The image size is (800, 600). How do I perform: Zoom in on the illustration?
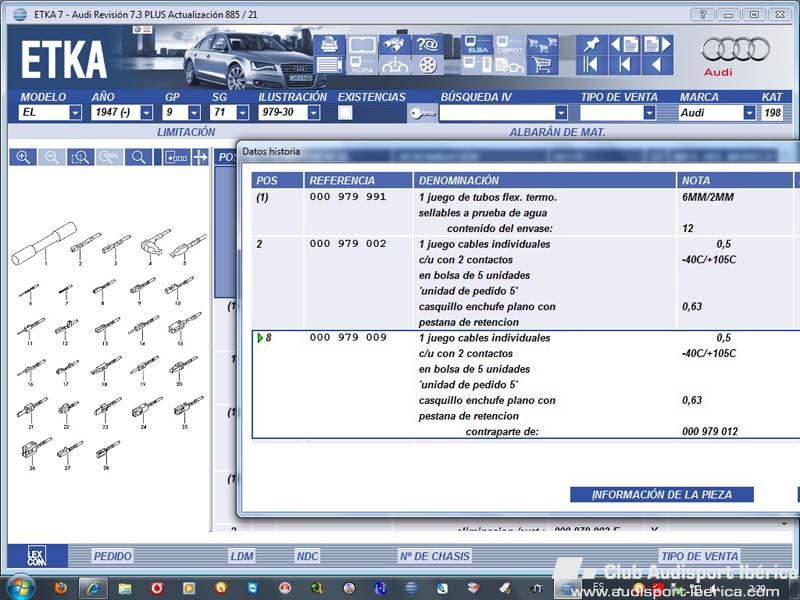pos(23,157)
